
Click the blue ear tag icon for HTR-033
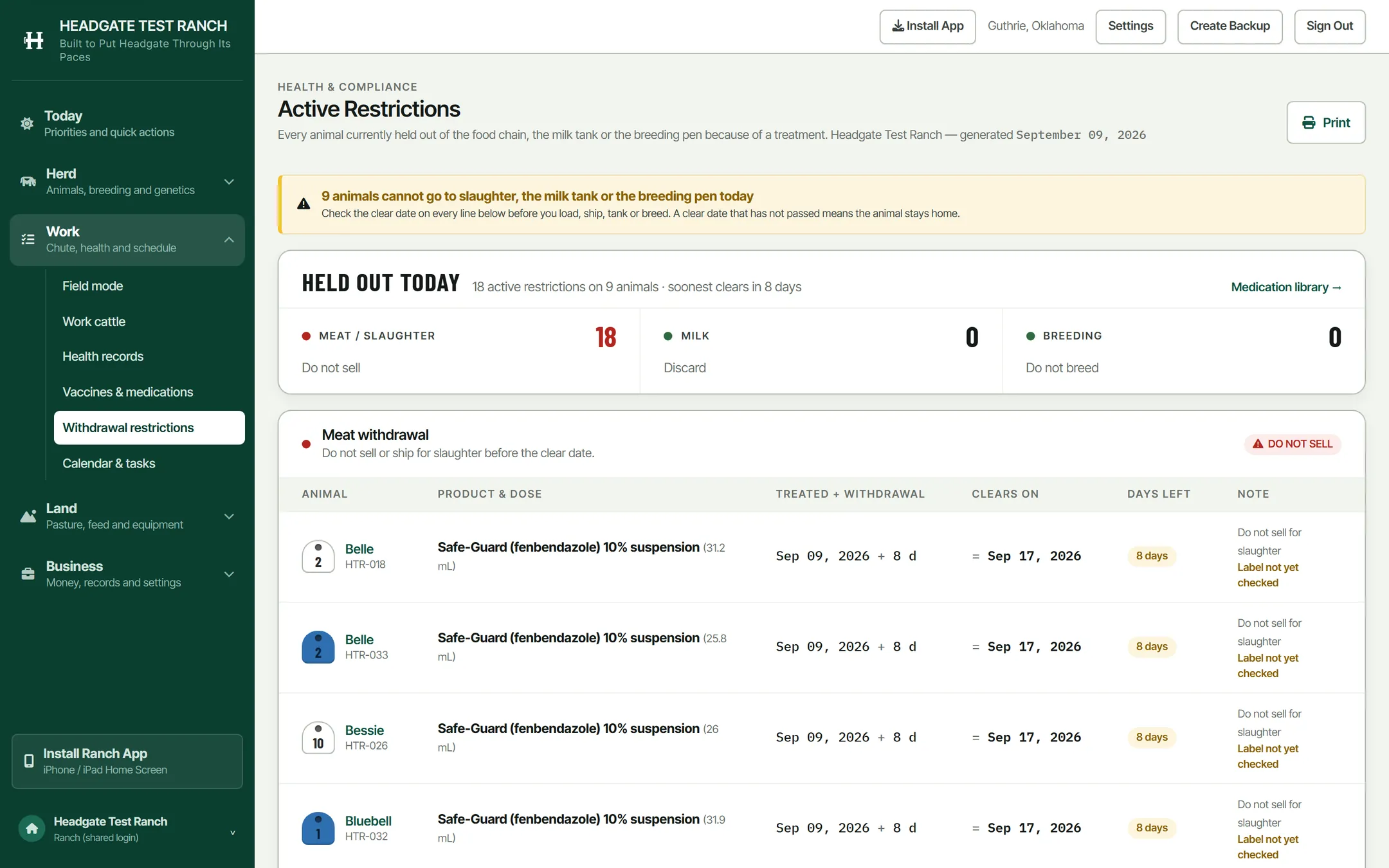pyautogui.click(x=318, y=647)
